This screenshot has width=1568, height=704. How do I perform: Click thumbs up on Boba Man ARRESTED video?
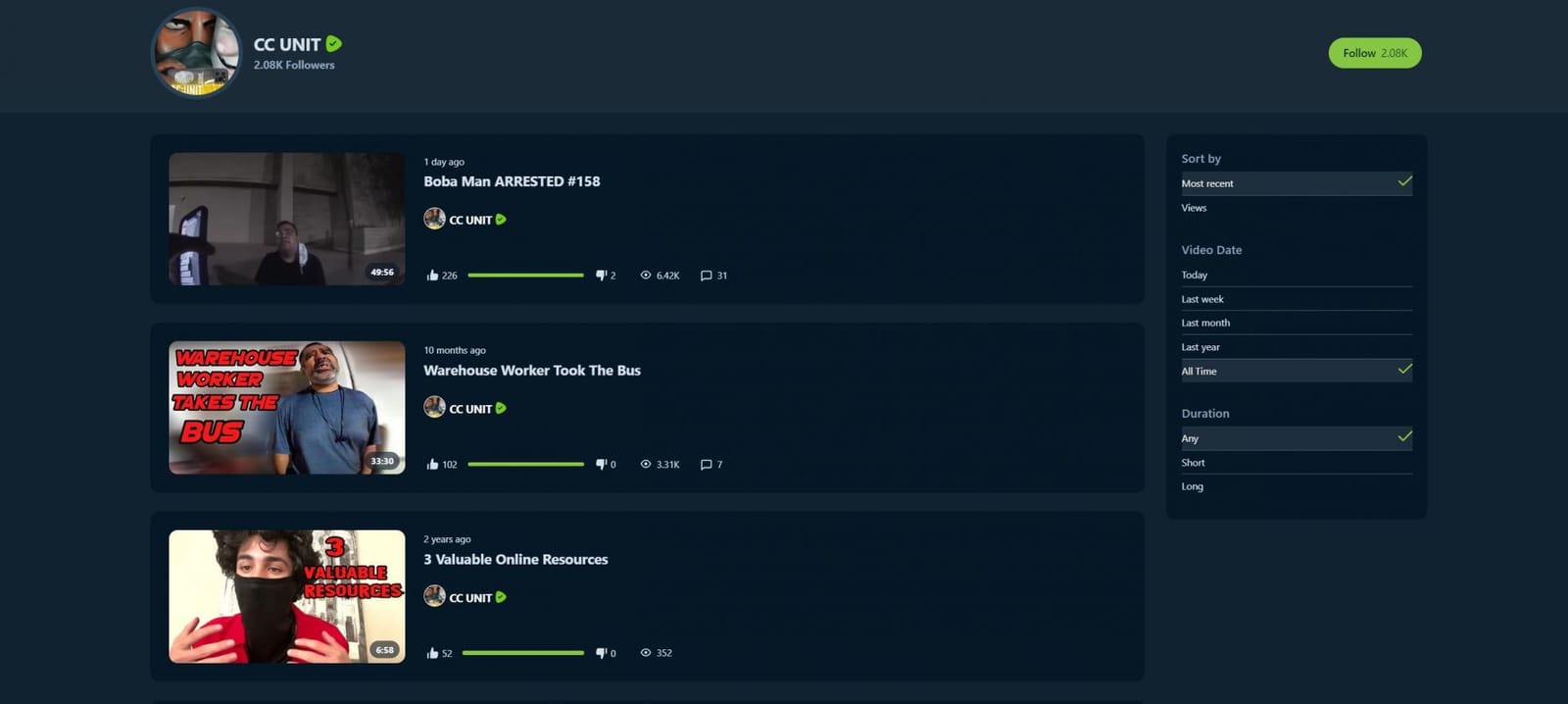tap(432, 276)
